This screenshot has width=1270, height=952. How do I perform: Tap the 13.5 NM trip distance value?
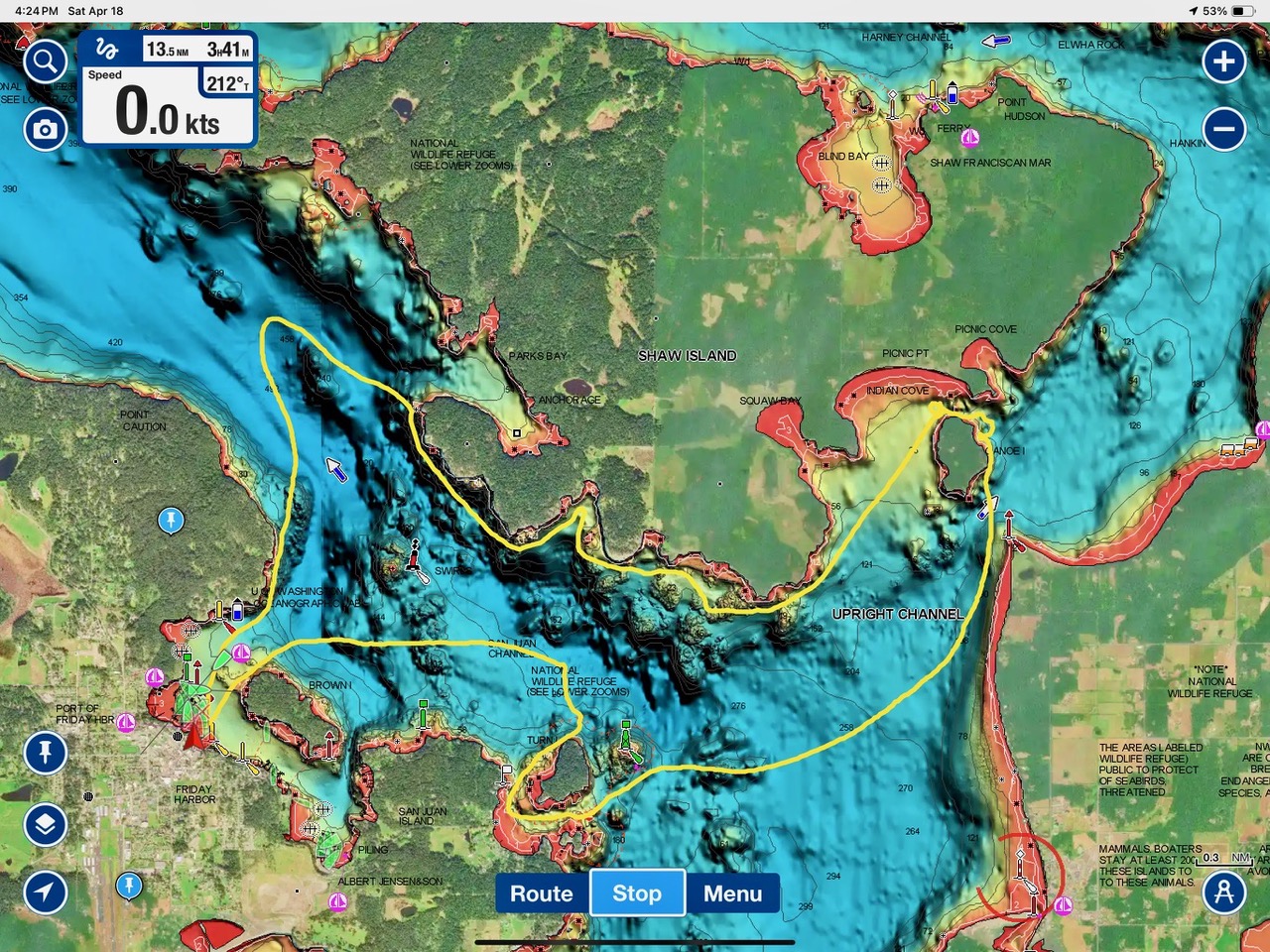(x=167, y=50)
